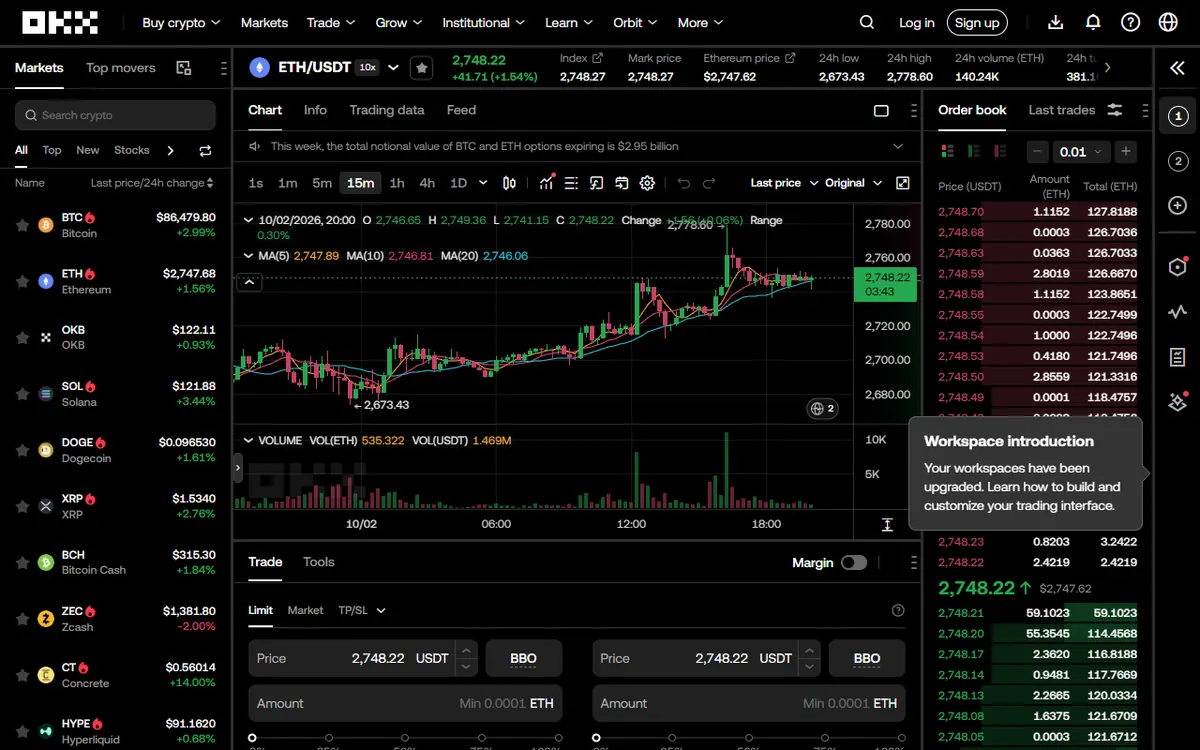Show combined buy and sell order book view
Screen dimensions: 1200x750
coord(947,151)
